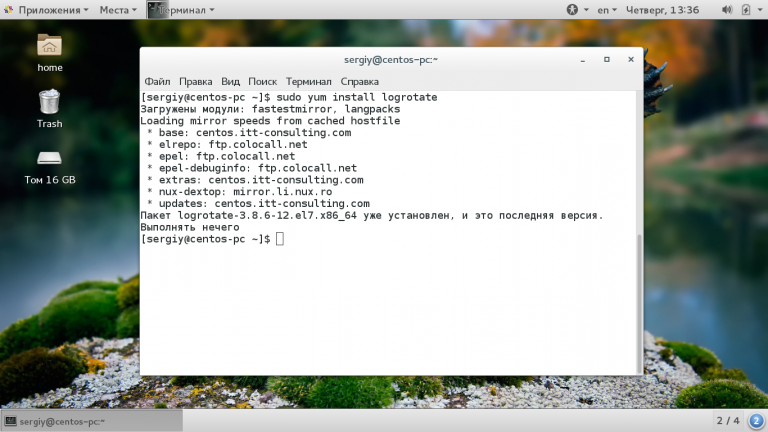Click the battery power icon
The image size is (768, 432).
pyautogui.click(x=746, y=10)
